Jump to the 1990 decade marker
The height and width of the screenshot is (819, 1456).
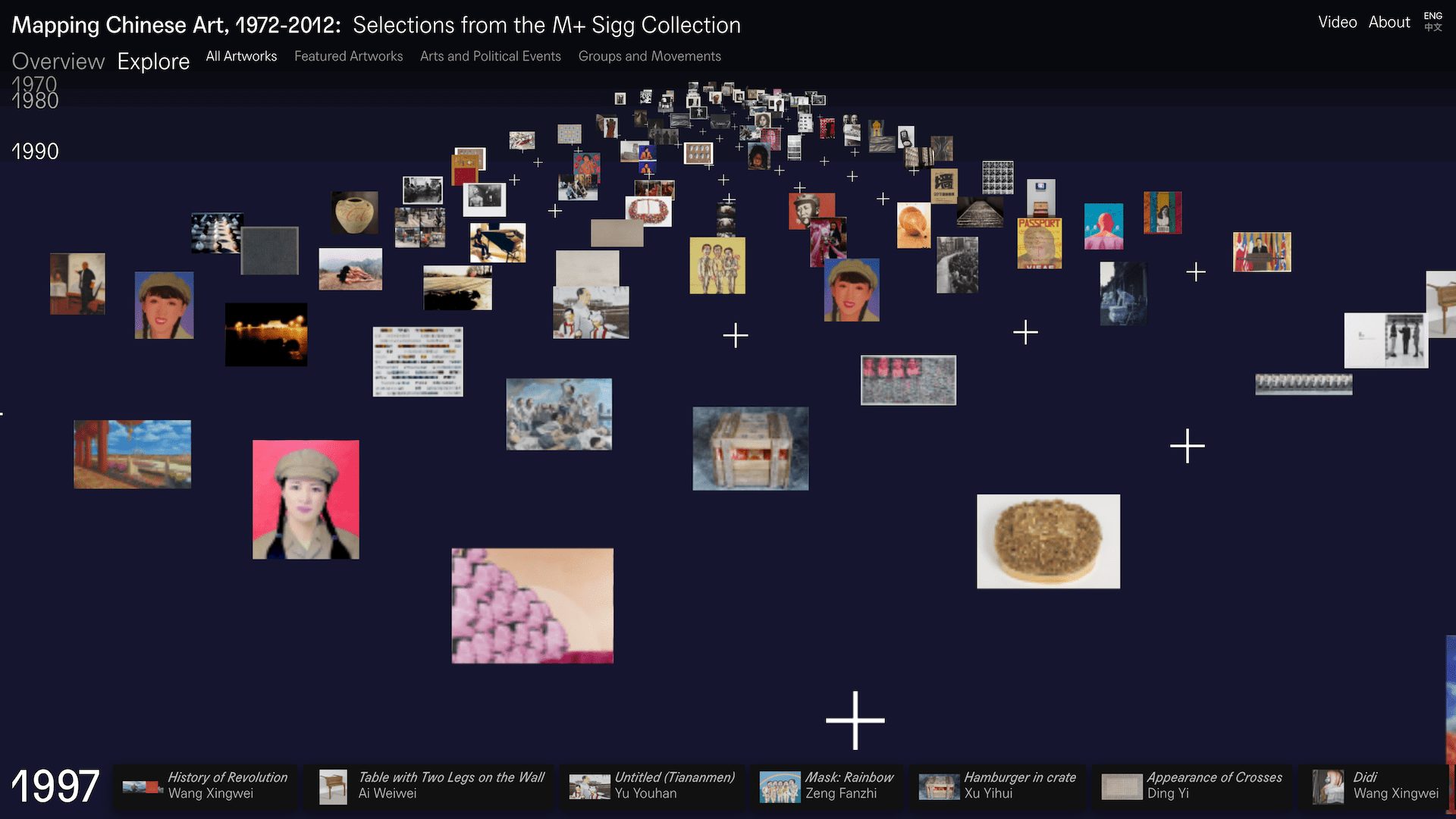[35, 151]
